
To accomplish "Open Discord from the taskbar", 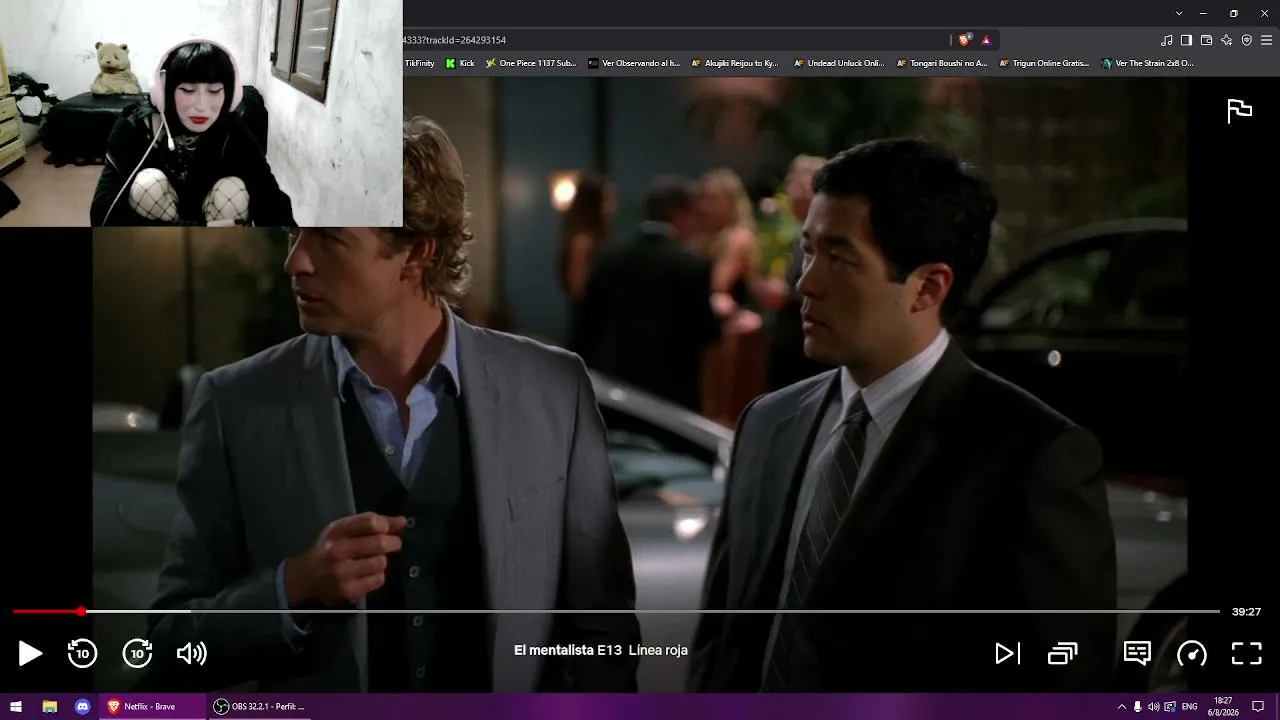I will pos(82,706).
